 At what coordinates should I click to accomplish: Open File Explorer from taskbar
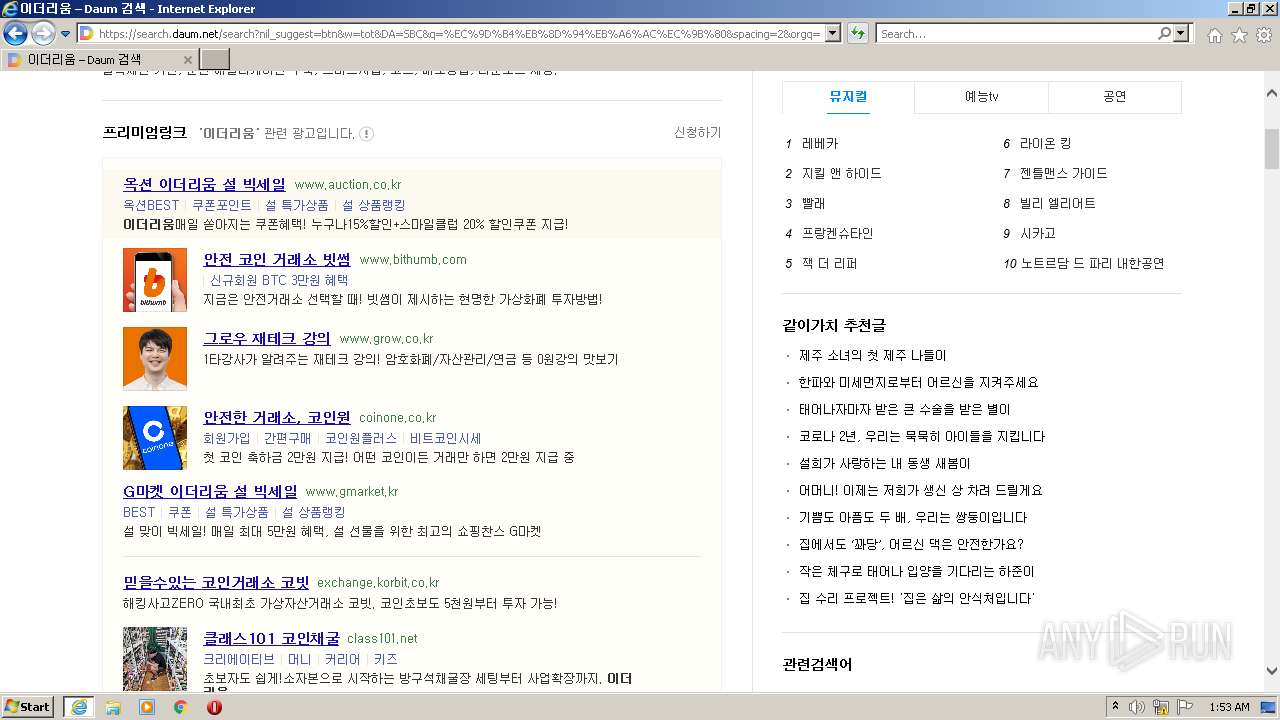tap(113, 707)
